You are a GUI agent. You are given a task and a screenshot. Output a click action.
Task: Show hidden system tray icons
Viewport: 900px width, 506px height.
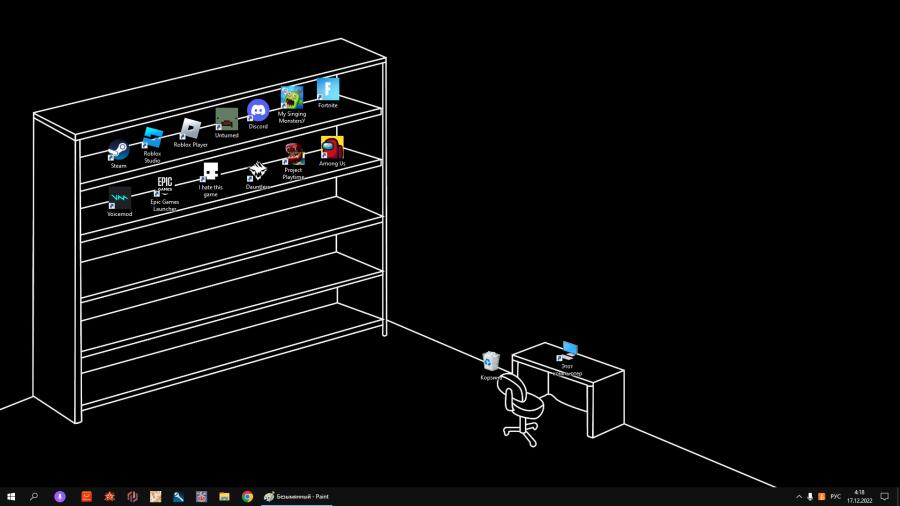(x=799, y=496)
